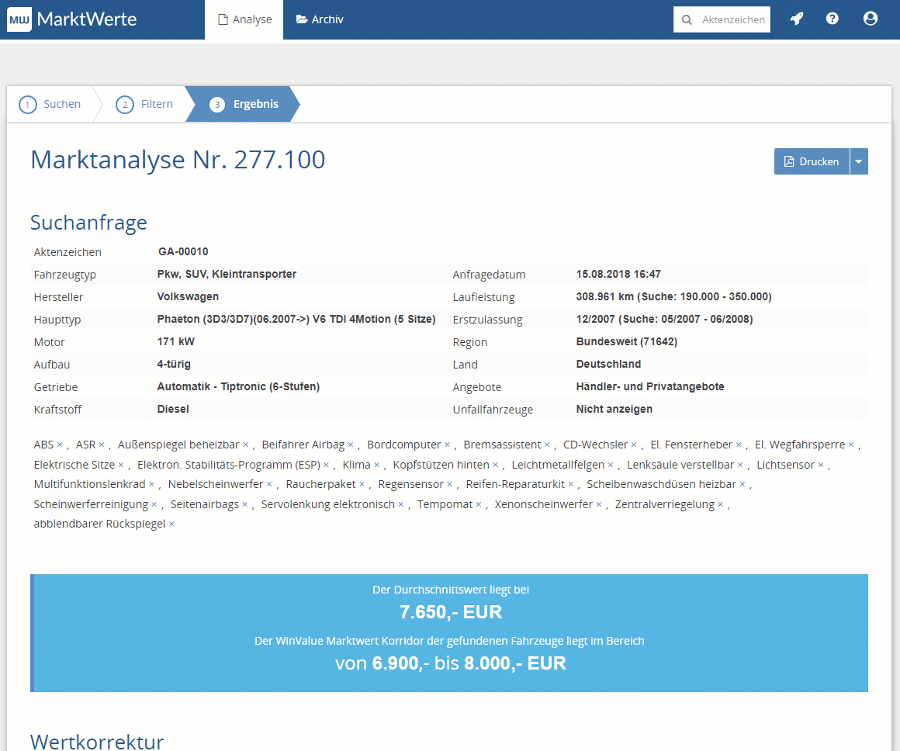
Task: Click the Wertkorrektur section heading
Action: [97, 741]
